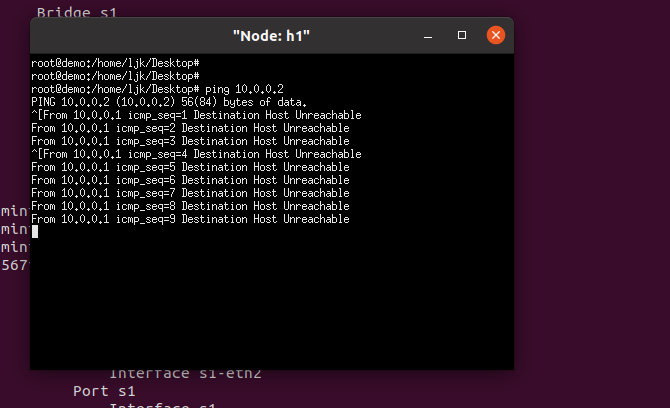Click "Bridge s1" text behind the window
Image resolution: width=670 pixels, height=408 pixels.
pyautogui.click(x=76, y=12)
